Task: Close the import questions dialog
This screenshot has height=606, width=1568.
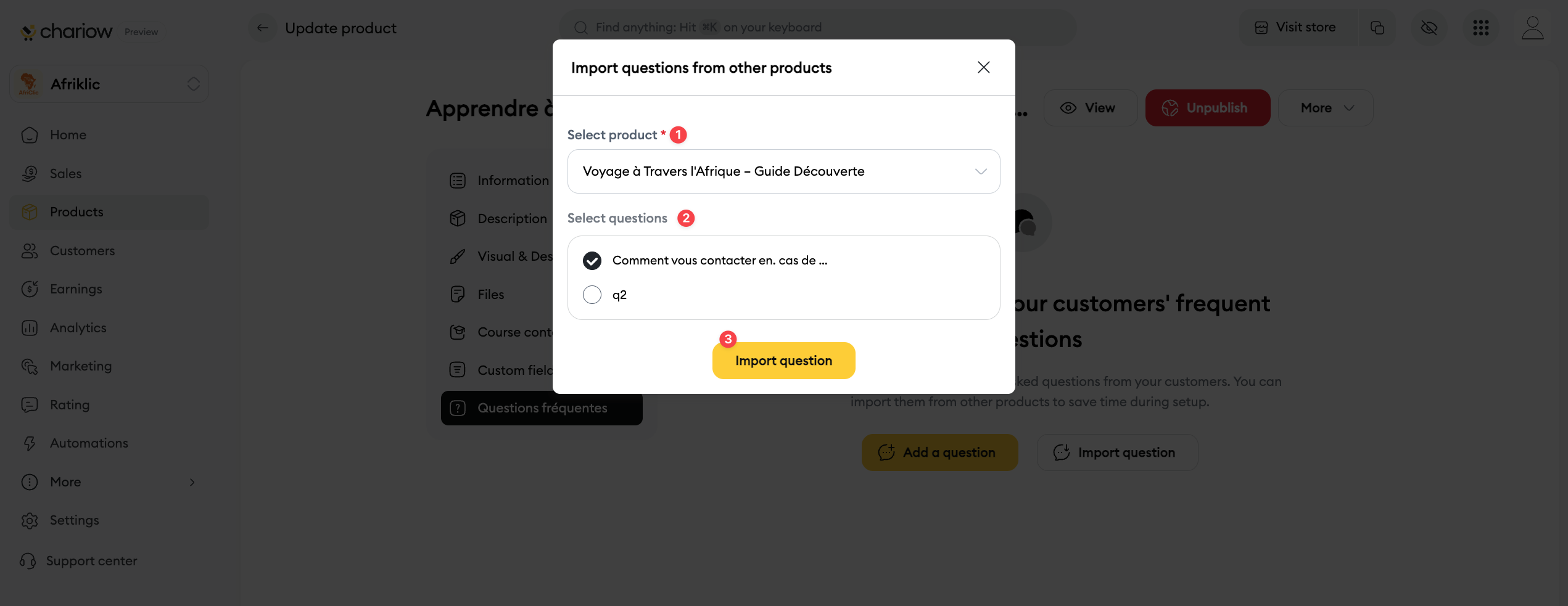Action: (983, 67)
